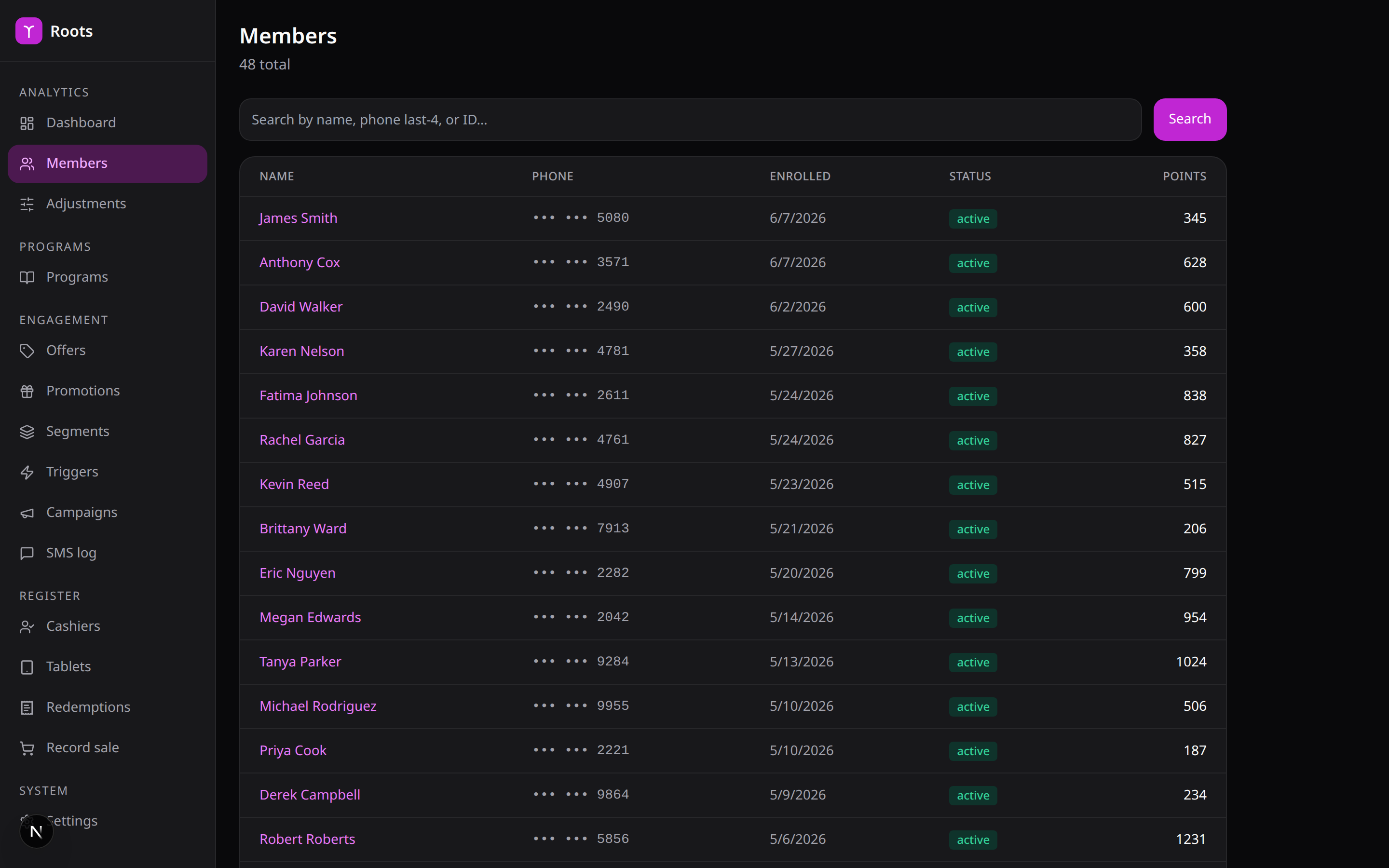
Task: Click the POINTS column header
Action: [x=1184, y=176]
